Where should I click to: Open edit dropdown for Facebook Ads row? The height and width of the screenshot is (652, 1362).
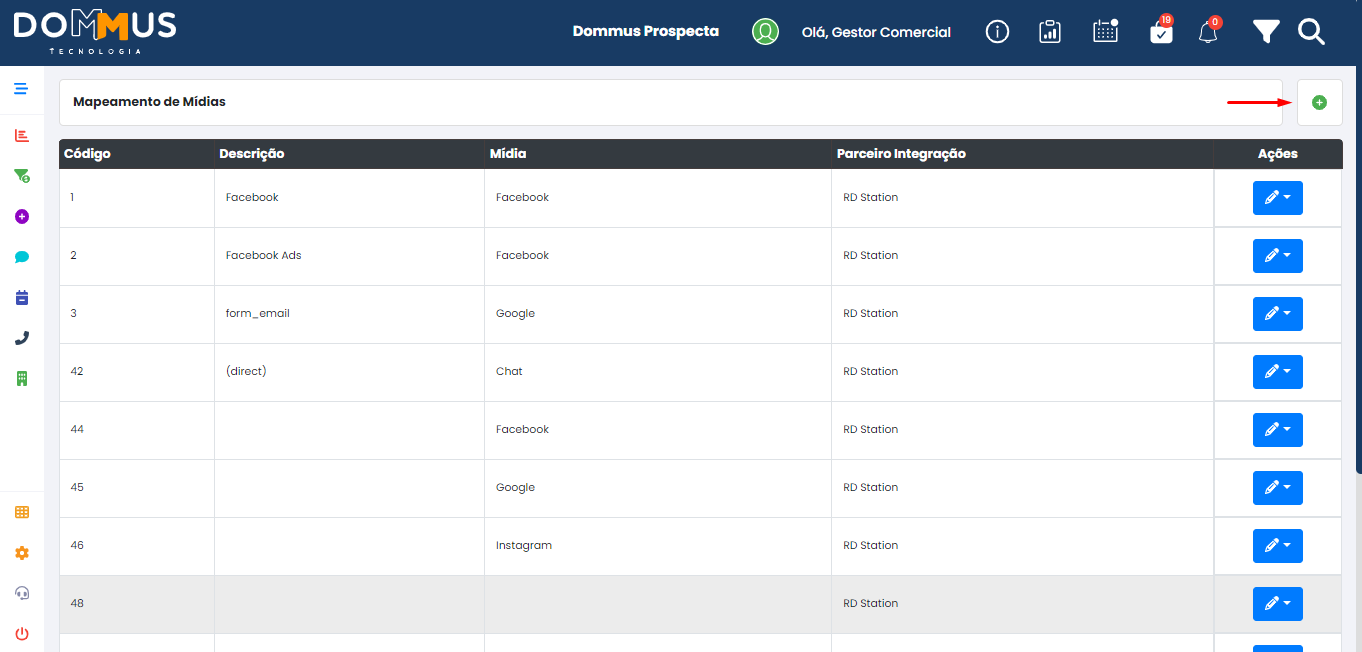click(x=1278, y=256)
